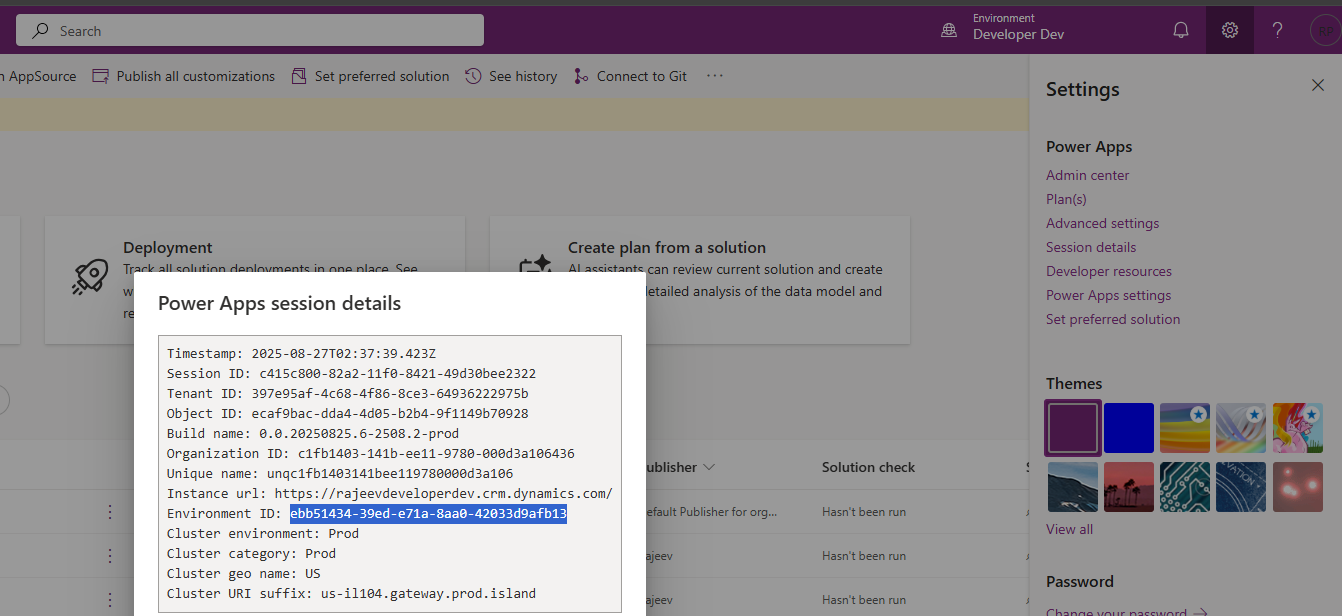1342x616 pixels.
Task: Open the help question mark icon
Action: coord(1277,31)
